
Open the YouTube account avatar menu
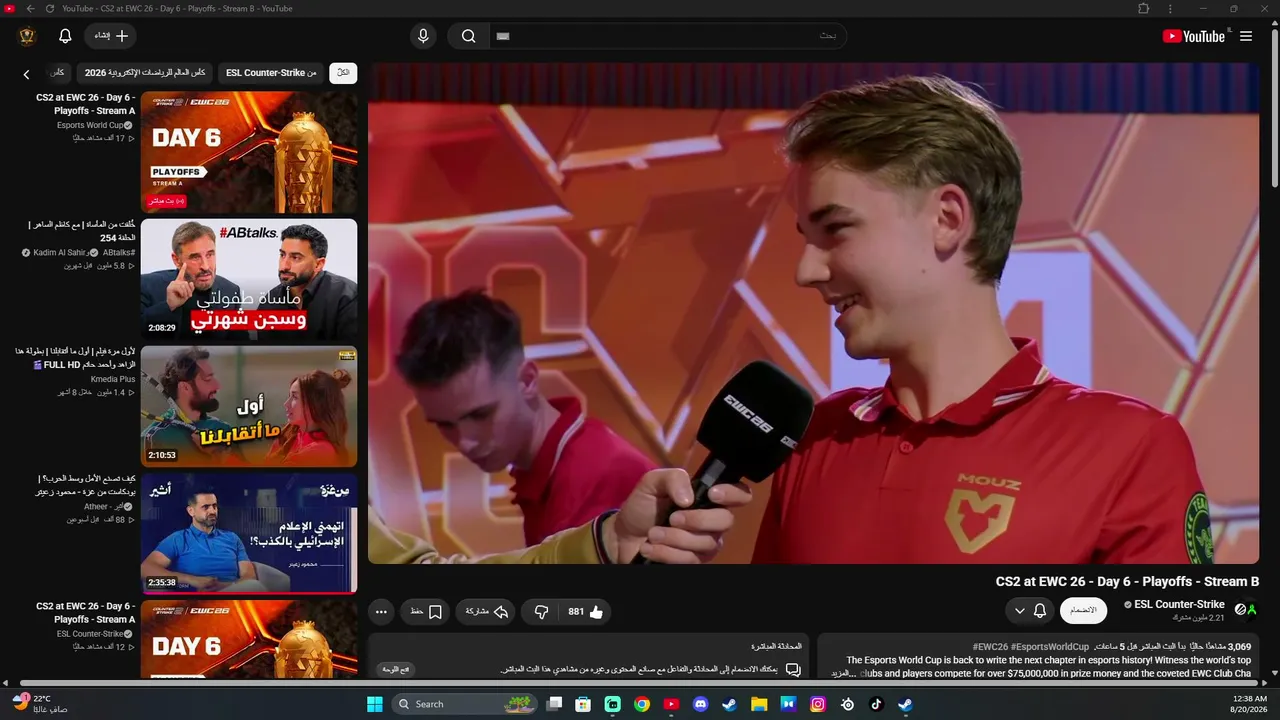[x=27, y=36]
